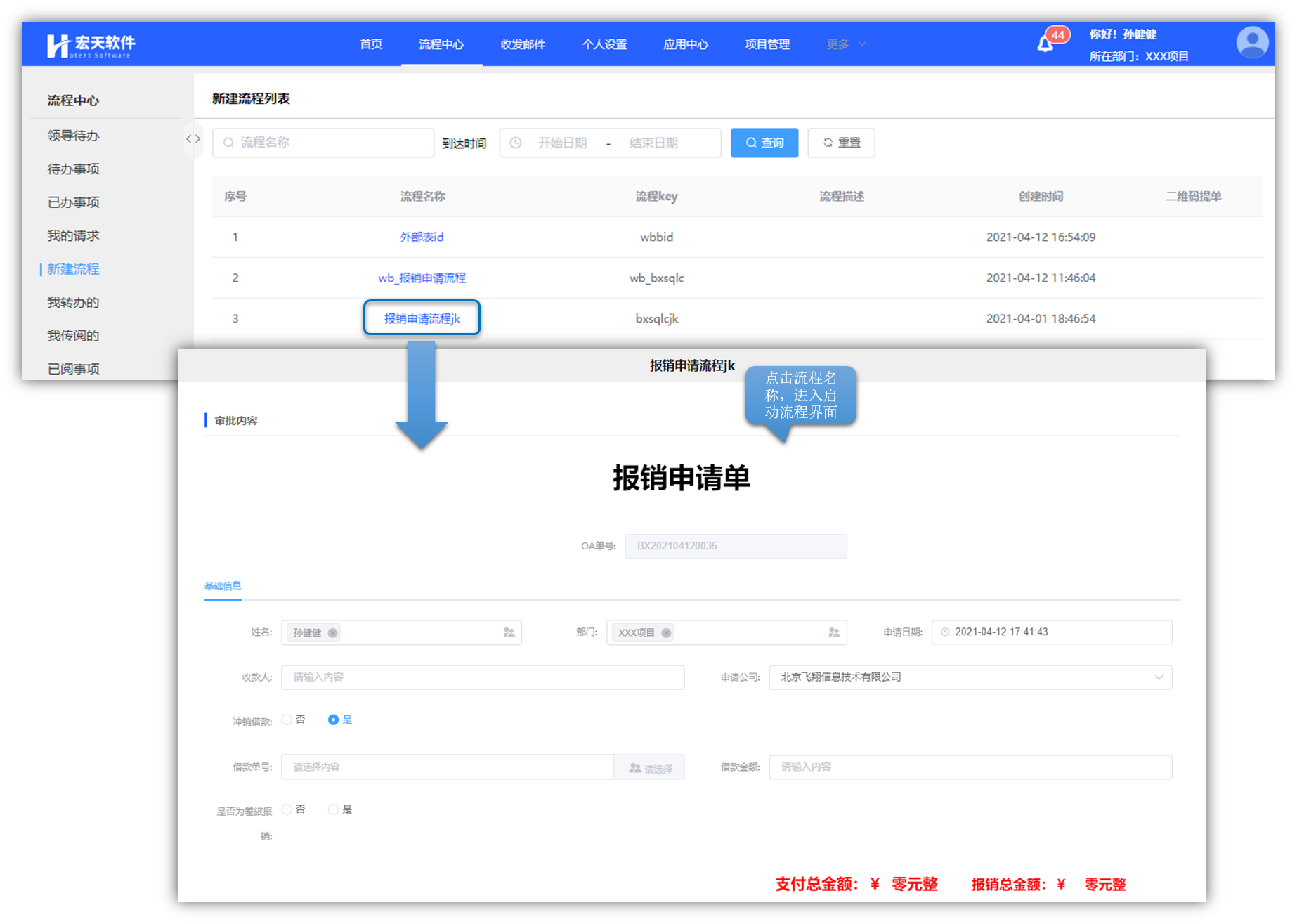Click the 创建时间 column header
1297x924 pixels.
click(1041, 197)
